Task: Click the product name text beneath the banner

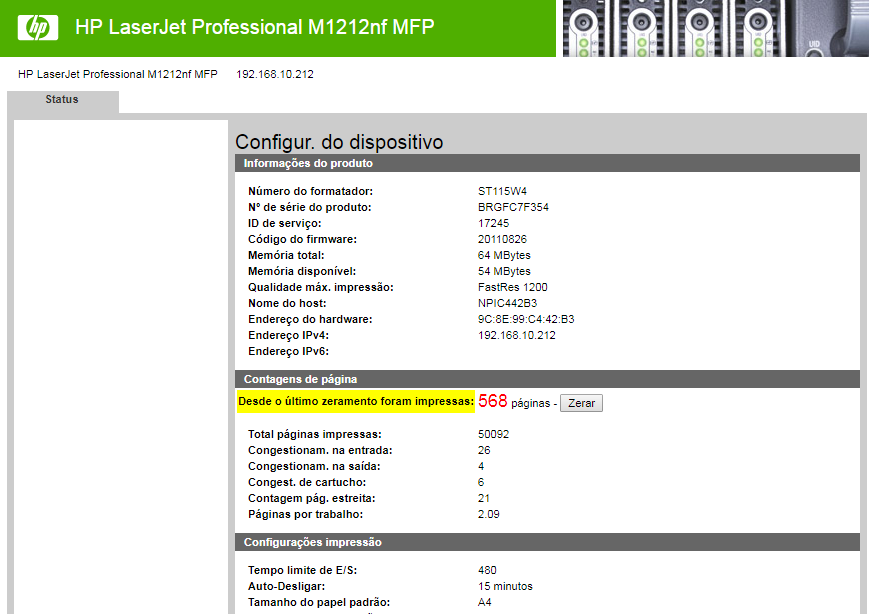Action: (117, 74)
